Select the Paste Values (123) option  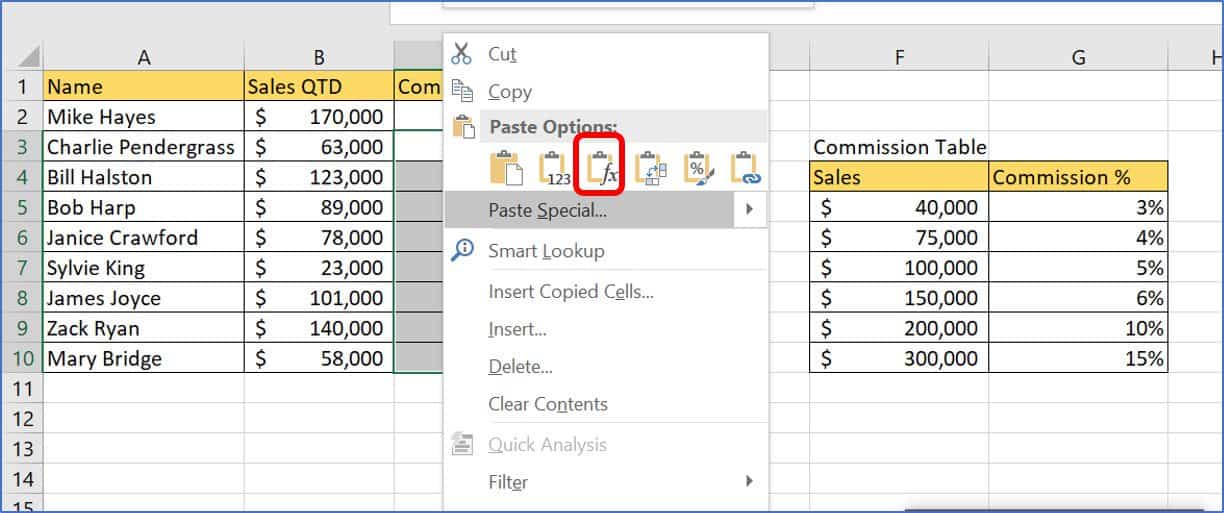pos(554,168)
